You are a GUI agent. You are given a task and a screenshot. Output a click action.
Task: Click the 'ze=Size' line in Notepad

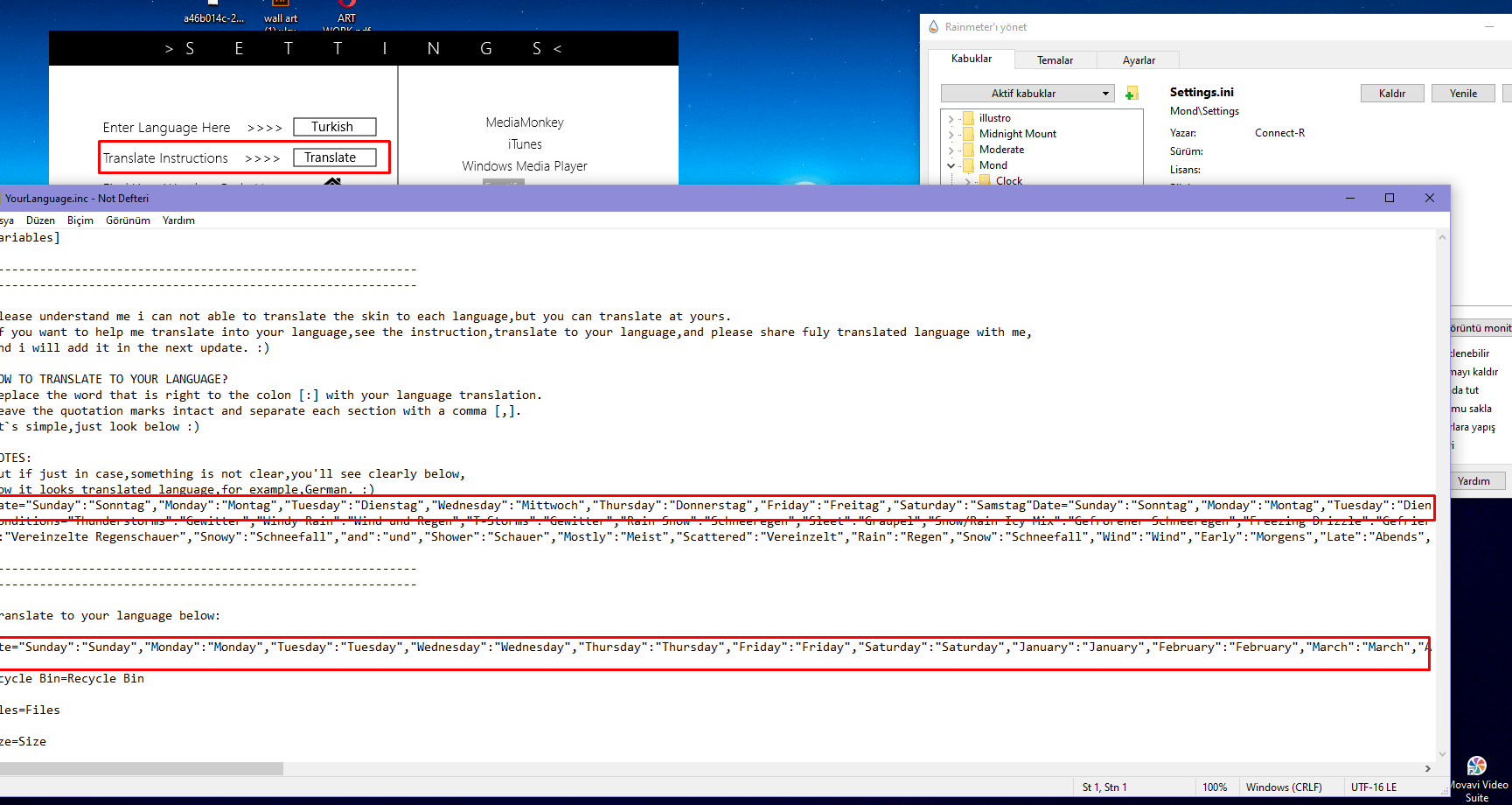pos(23,742)
